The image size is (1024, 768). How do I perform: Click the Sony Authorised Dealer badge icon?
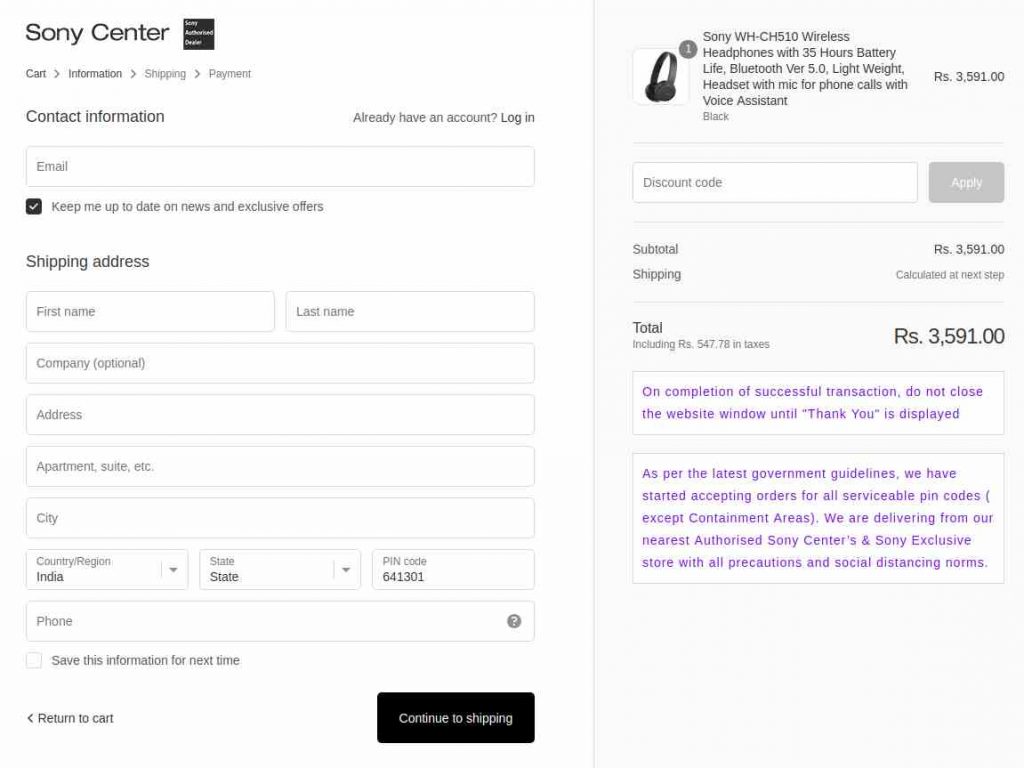(x=199, y=34)
